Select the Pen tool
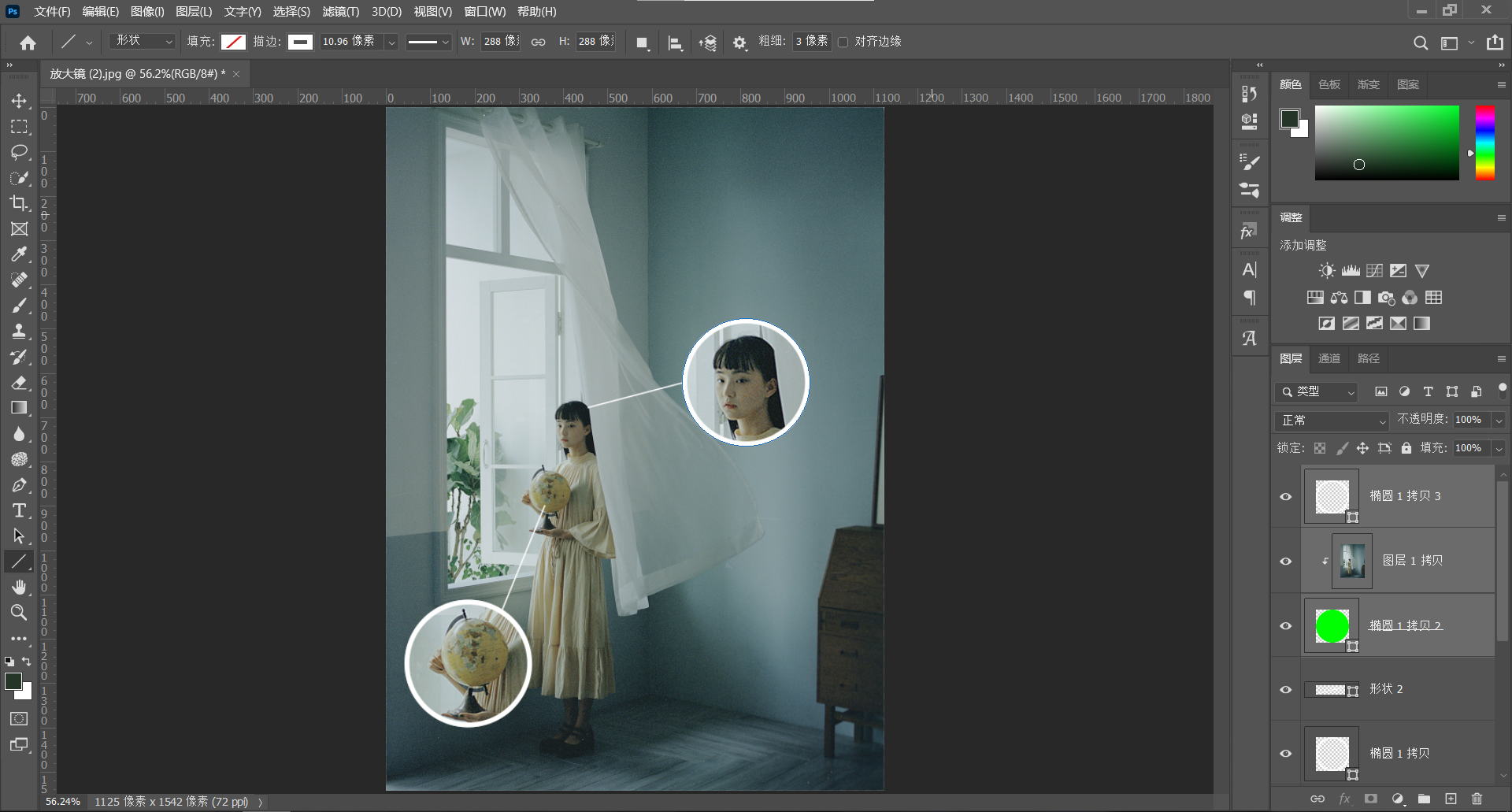This screenshot has height=812, width=1512. click(x=19, y=485)
